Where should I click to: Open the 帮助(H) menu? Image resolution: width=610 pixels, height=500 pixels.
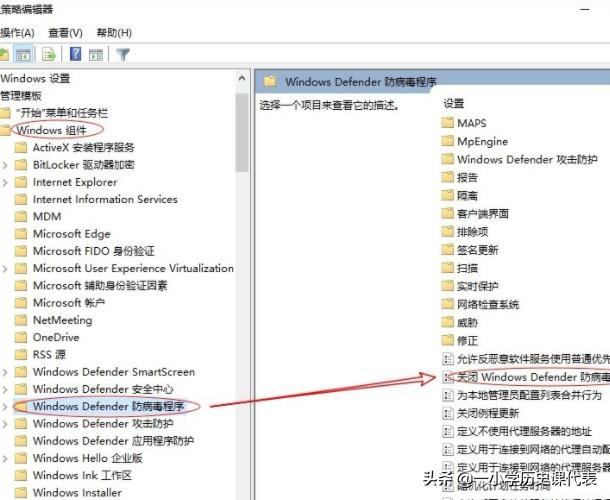(112, 32)
